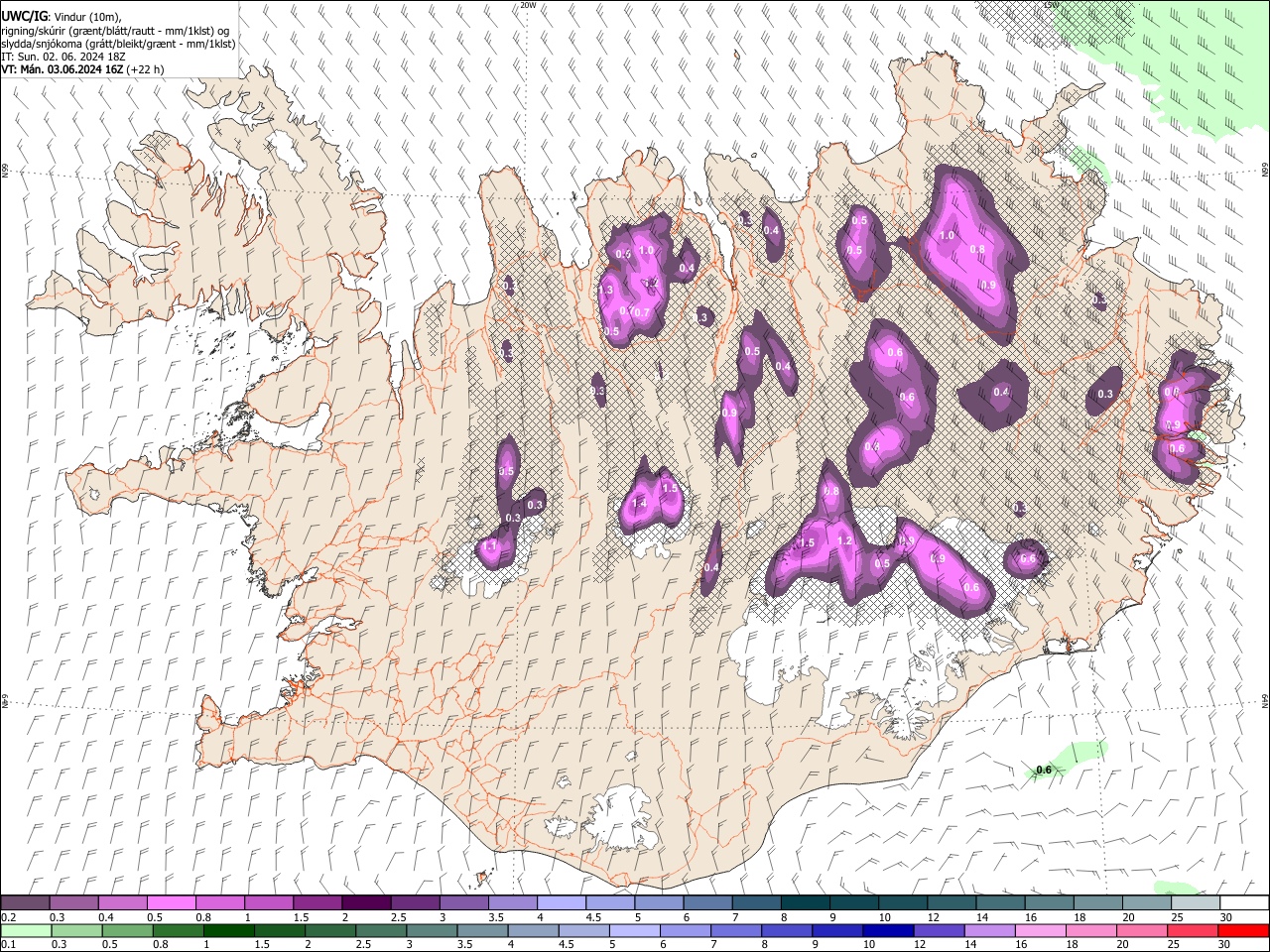The image size is (1270, 952).
Task: Click the black '0.6' rain value offshore
Action: point(1044,770)
